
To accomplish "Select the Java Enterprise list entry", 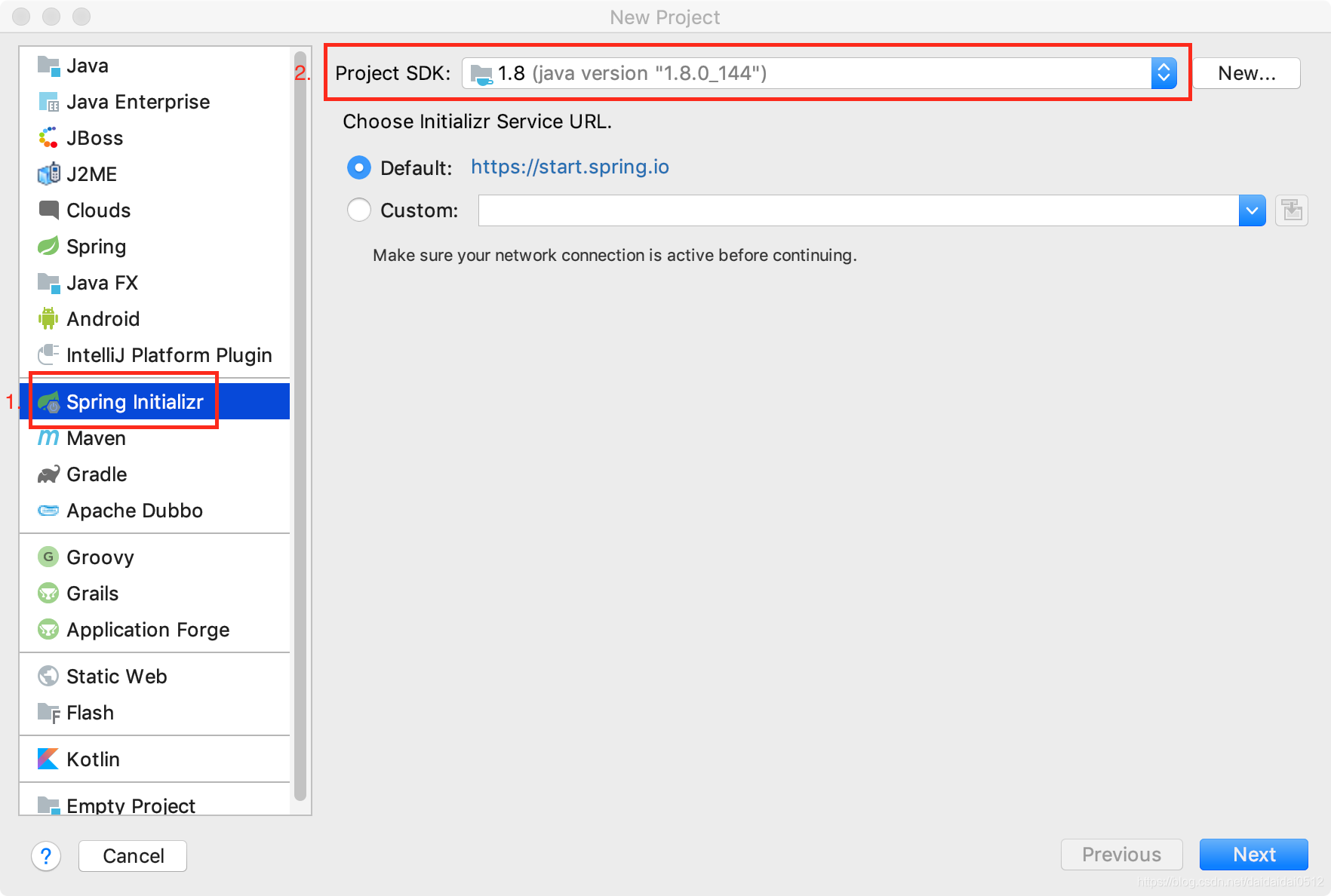I will click(x=155, y=102).
